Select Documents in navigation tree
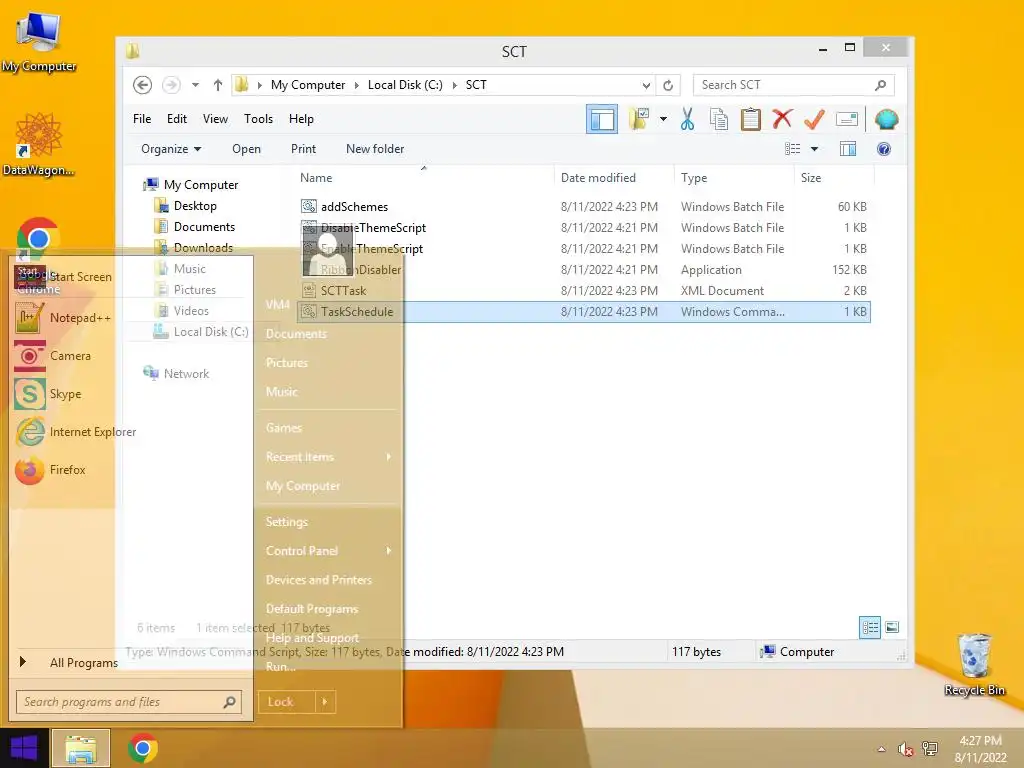Viewport: 1024px width, 768px height. pos(195,227)
